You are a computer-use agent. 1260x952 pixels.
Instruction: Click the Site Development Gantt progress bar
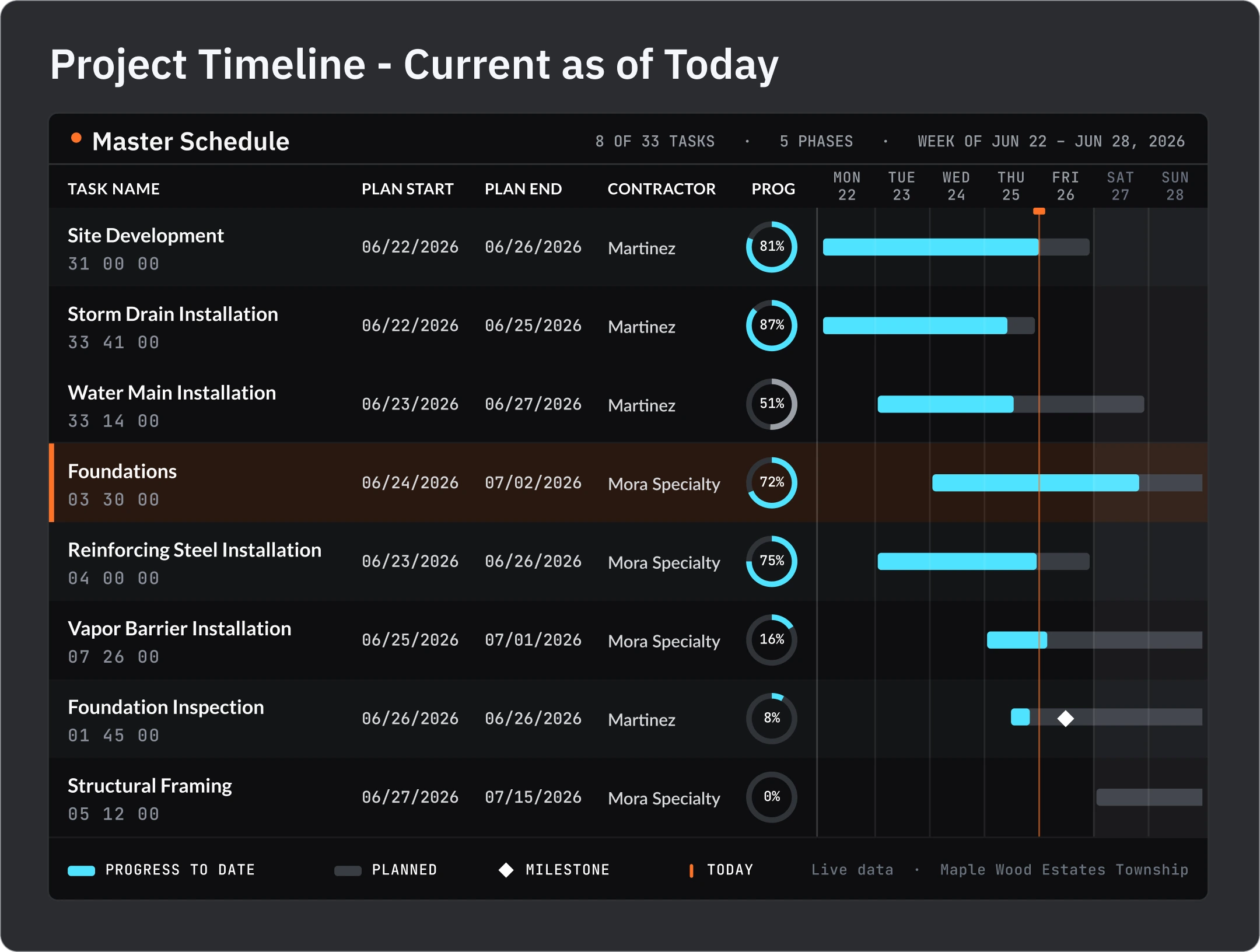930,247
